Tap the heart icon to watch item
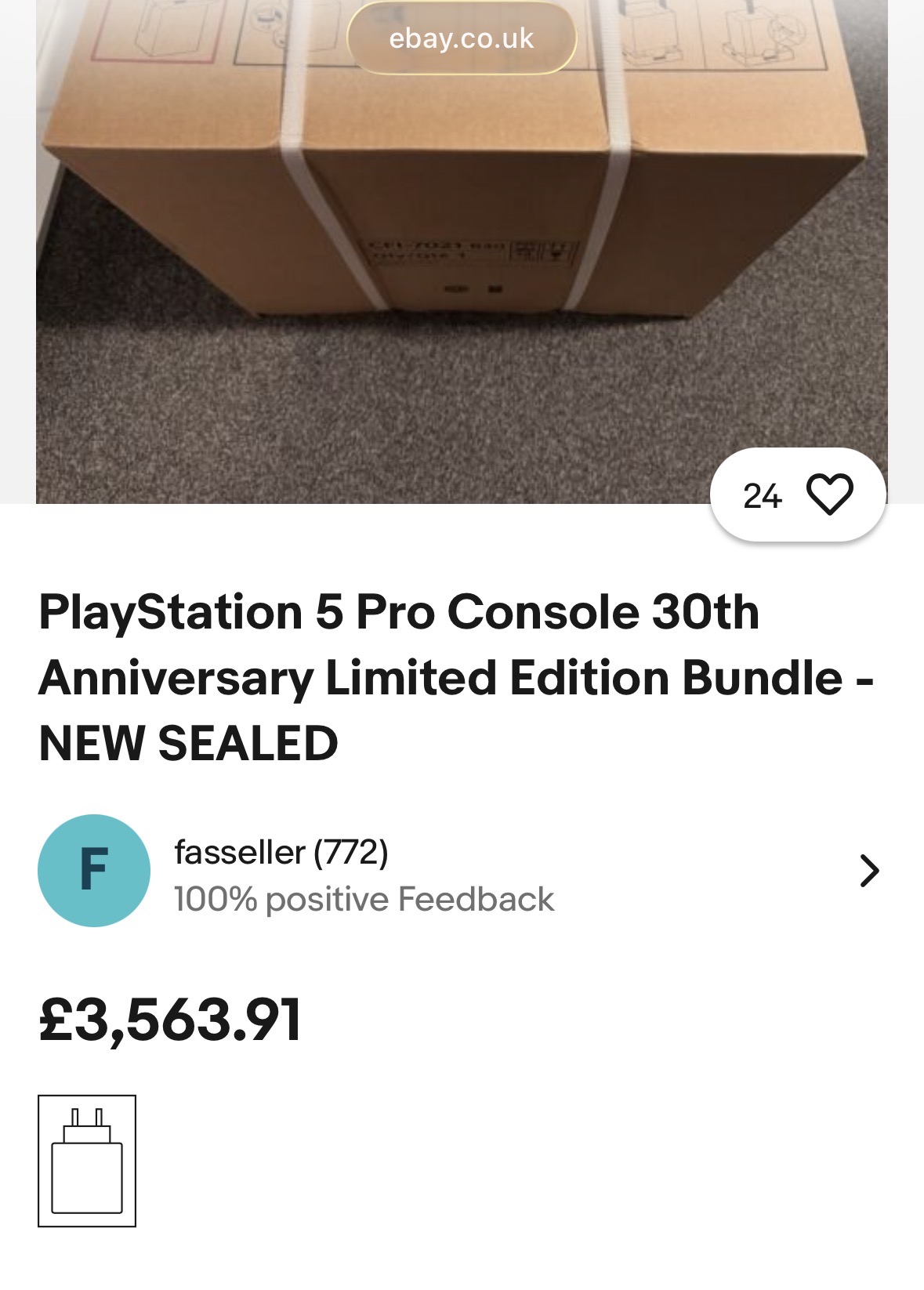Viewport: 924px width, 1290px height. click(829, 495)
